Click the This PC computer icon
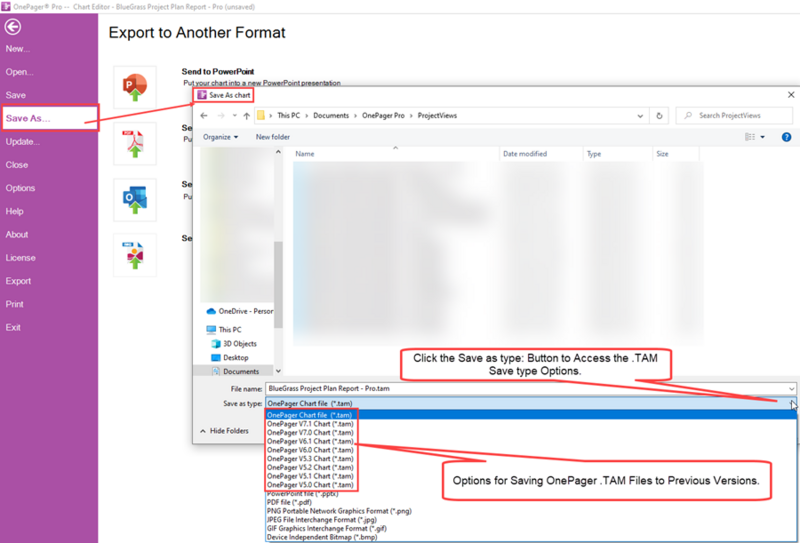 click(x=211, y=330)
